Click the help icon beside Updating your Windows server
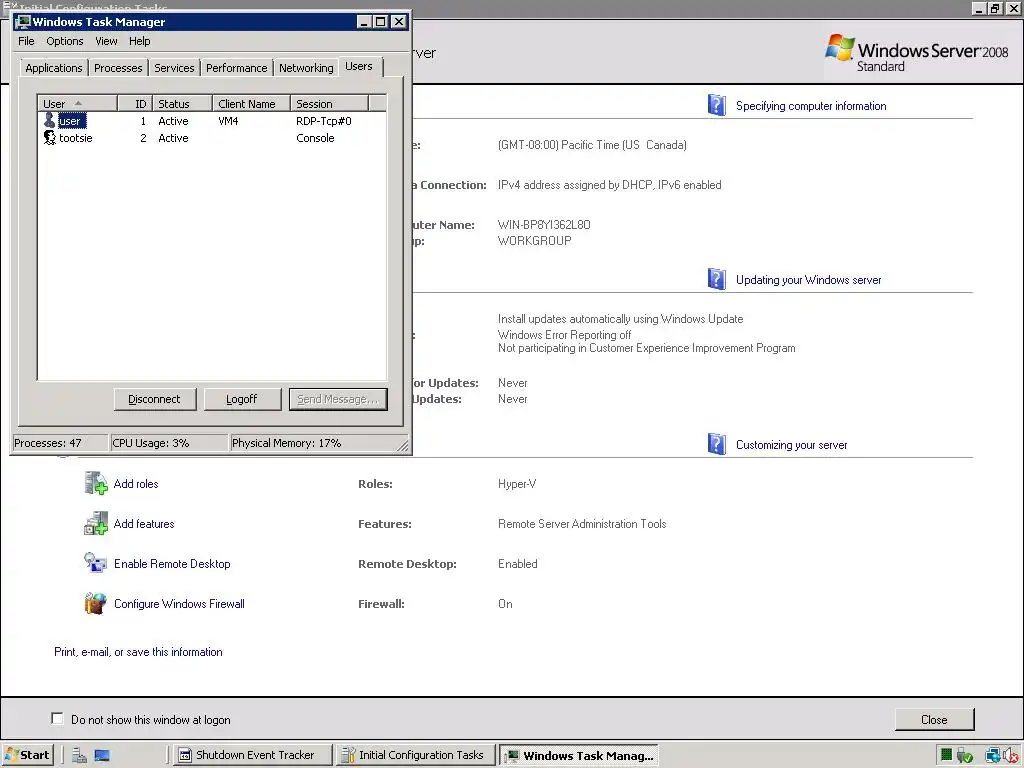The width and height of the screenshot is (1024, 768). pos(716,279)
